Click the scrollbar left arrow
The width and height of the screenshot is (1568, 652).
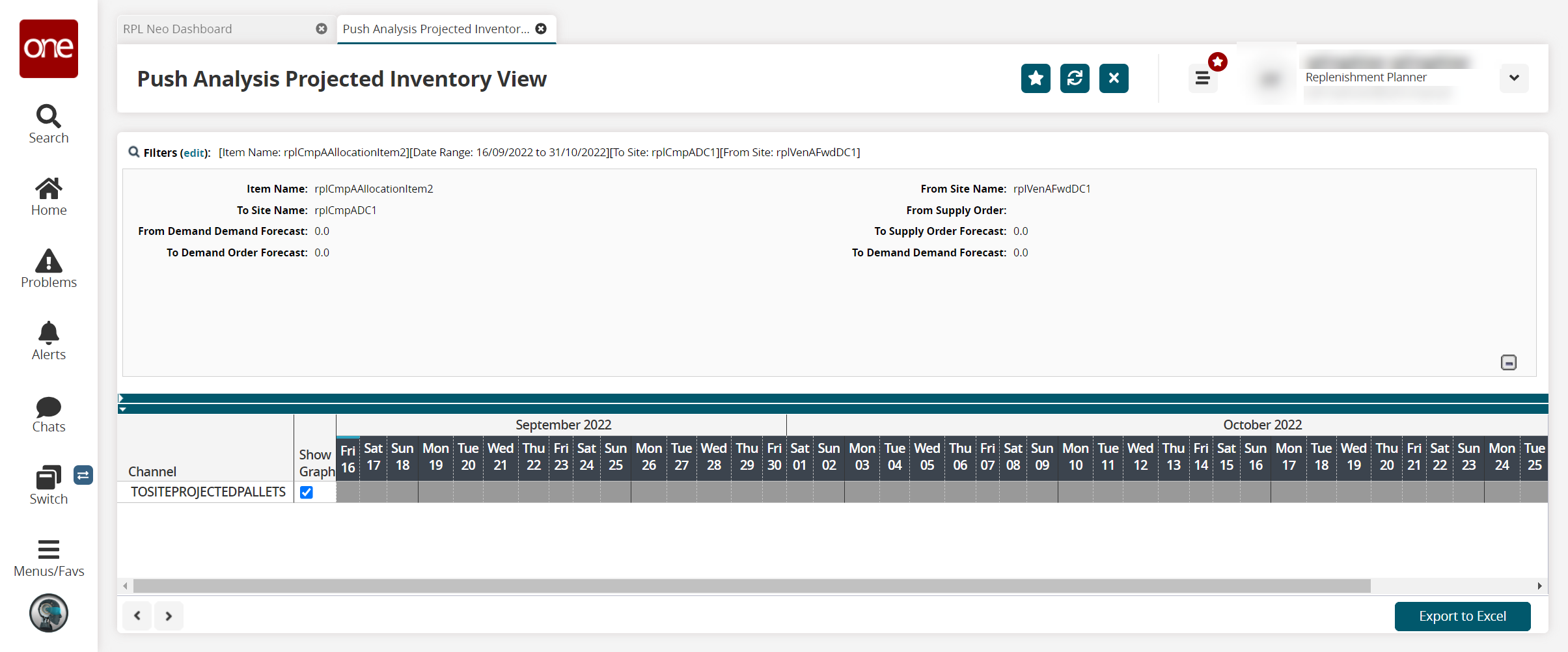[126, 586]
